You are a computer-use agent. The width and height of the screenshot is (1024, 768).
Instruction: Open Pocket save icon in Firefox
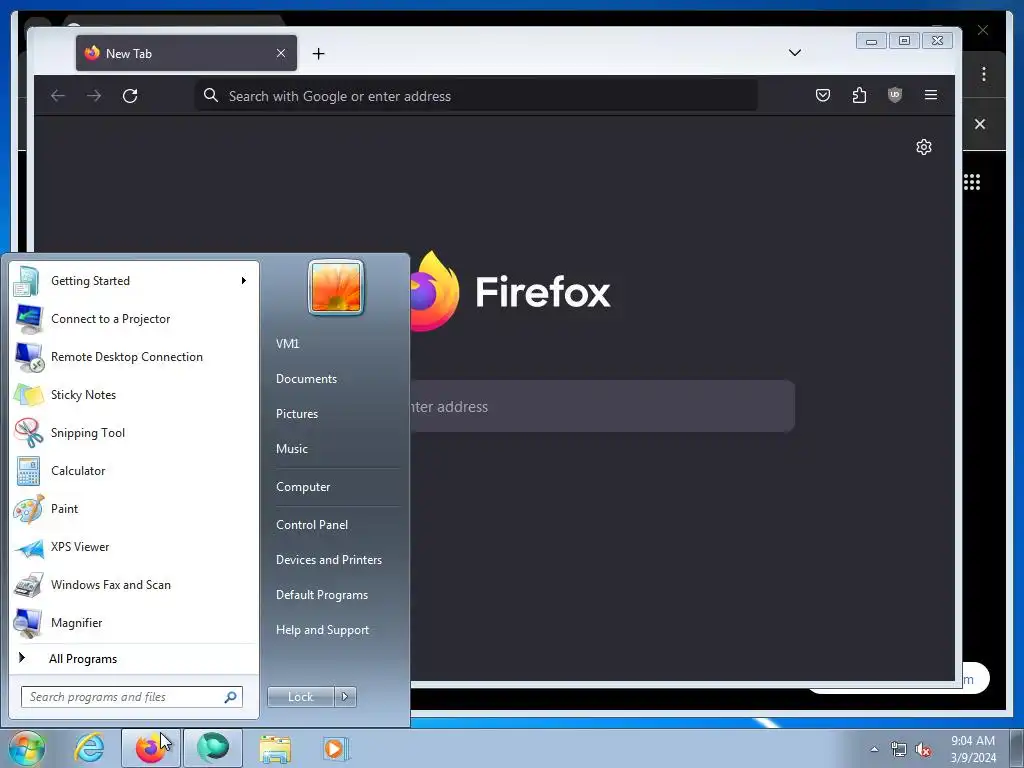(x=823, y=95)
